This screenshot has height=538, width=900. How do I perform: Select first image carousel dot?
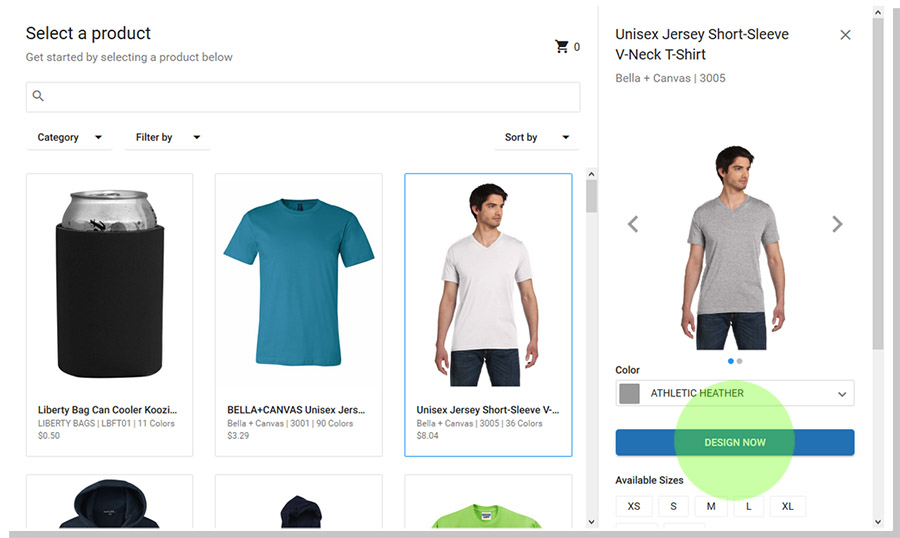731,361
